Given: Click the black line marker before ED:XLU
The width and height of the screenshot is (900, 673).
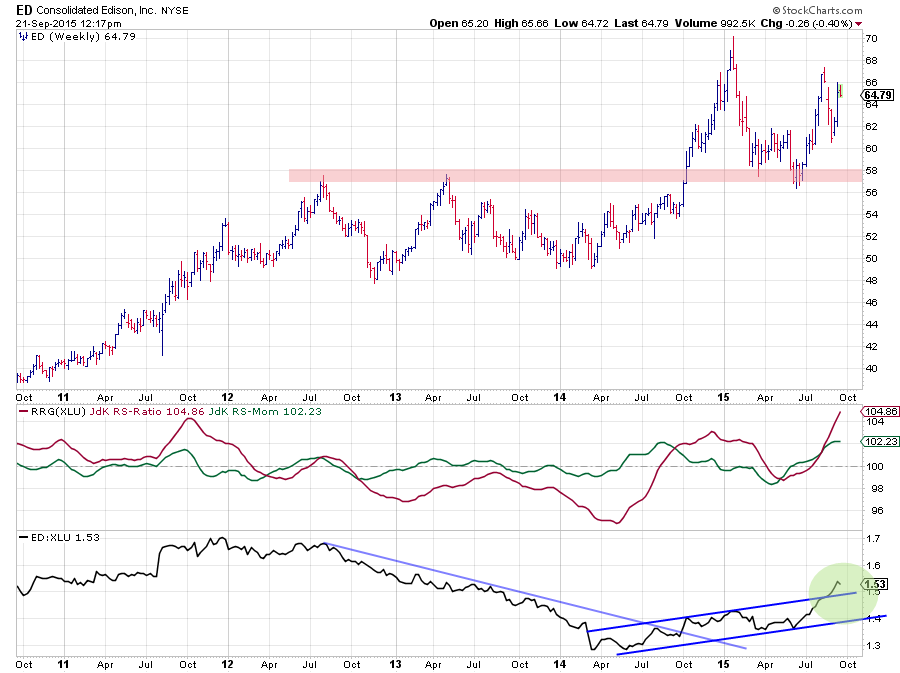Looking at the screenshot, I should [23, 538].
